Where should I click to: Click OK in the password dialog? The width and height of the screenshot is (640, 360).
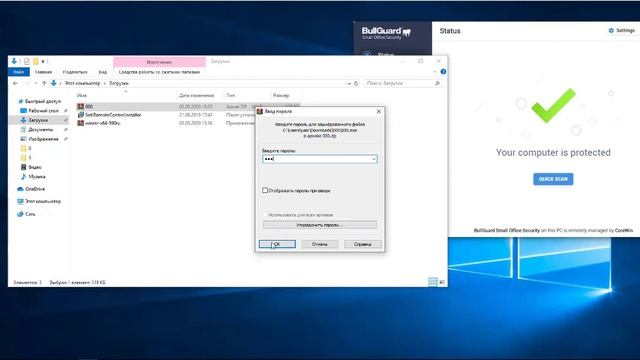tap(277, 244)
